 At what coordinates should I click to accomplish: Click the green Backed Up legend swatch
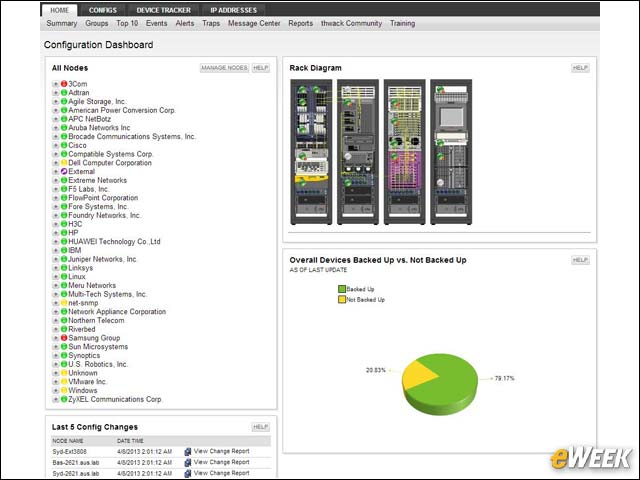[342, 289]
